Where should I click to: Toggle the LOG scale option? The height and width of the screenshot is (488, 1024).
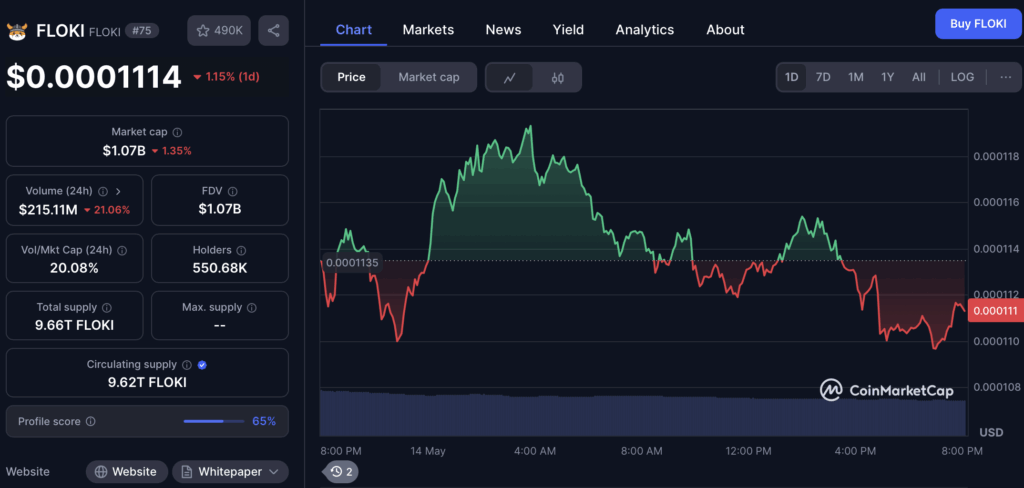962,77
